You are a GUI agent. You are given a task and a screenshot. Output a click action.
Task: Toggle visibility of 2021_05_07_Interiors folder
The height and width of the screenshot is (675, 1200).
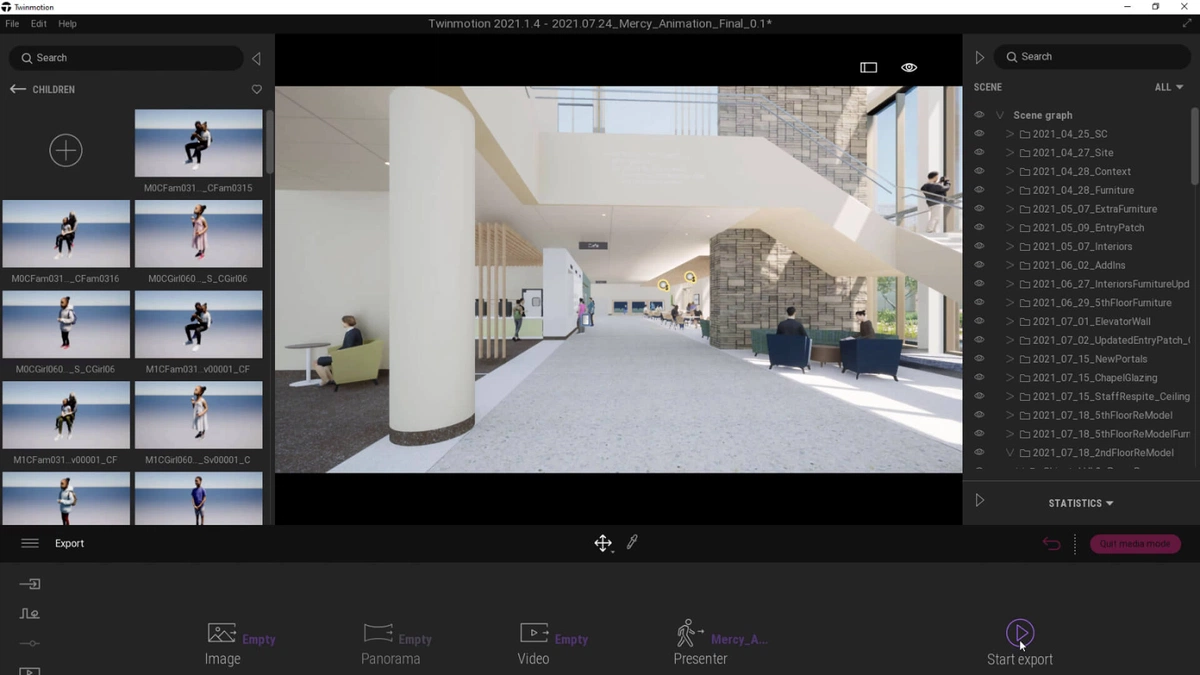979,246
